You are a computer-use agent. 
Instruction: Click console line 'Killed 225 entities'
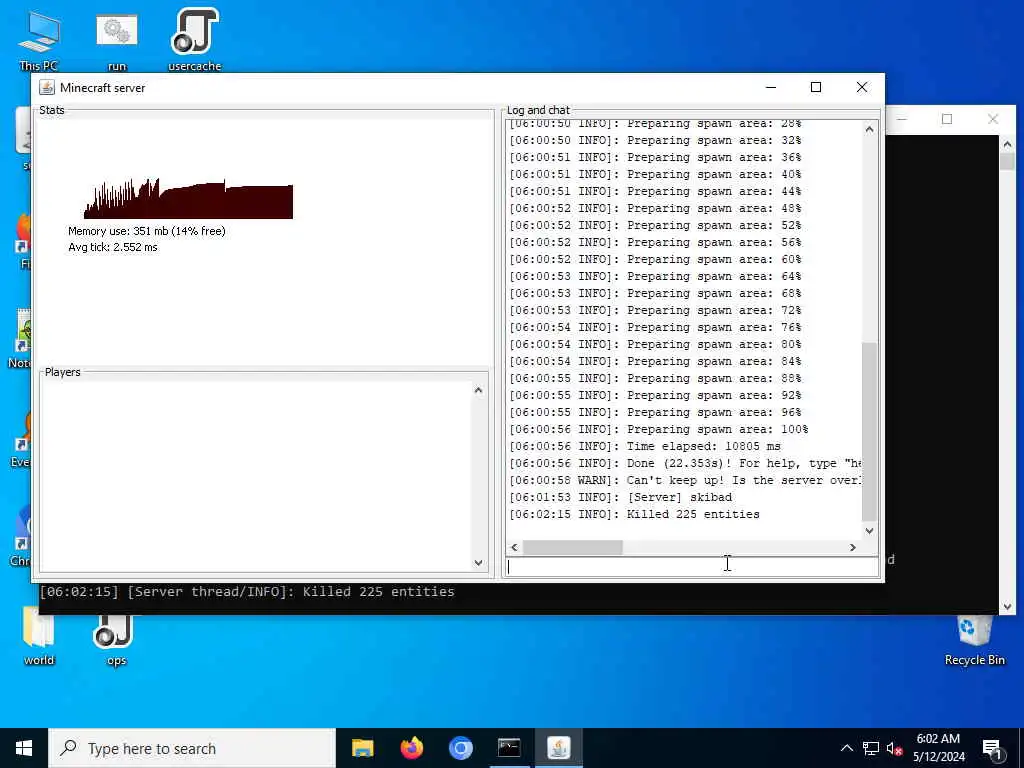pos(247,592)
